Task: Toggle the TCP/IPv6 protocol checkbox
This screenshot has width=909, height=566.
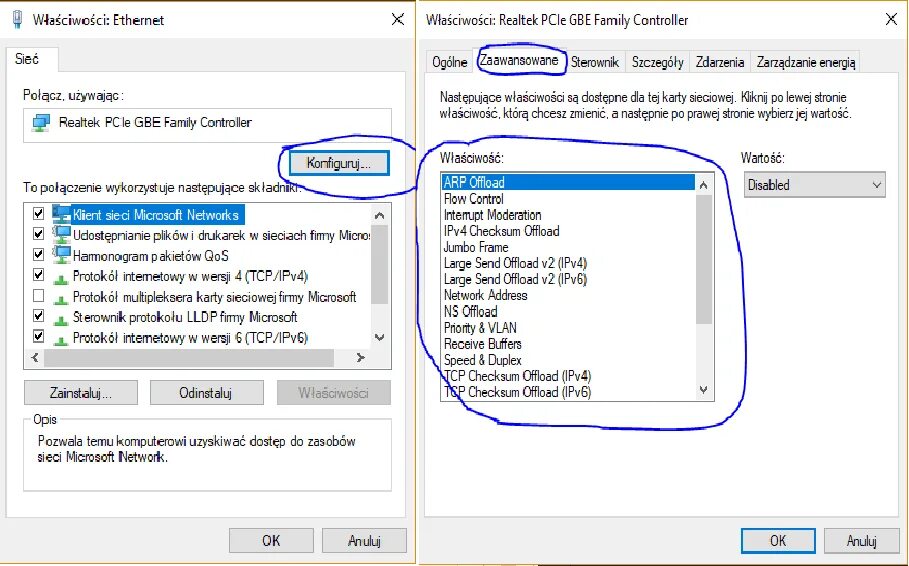Action: 38,336
